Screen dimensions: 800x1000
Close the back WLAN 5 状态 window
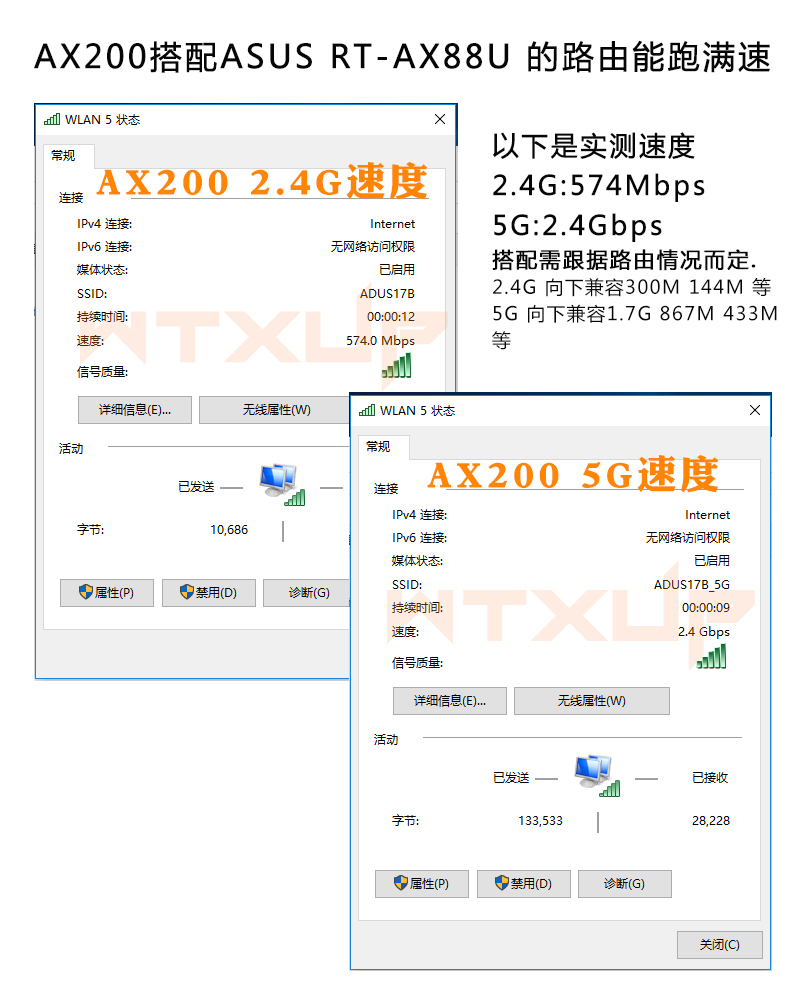tap(440, 119)
